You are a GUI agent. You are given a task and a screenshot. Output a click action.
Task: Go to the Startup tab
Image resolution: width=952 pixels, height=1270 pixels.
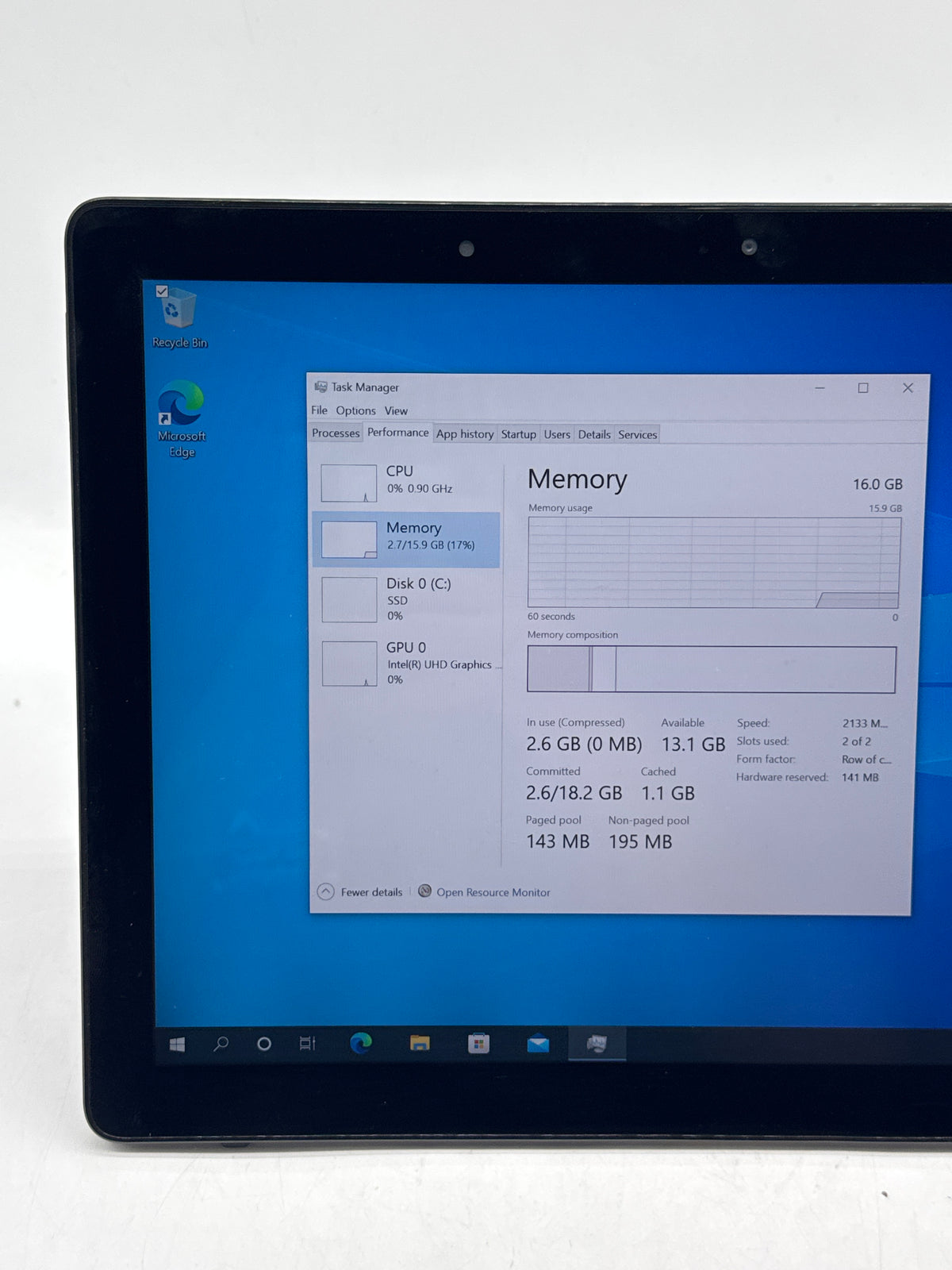tap(519, 434)
